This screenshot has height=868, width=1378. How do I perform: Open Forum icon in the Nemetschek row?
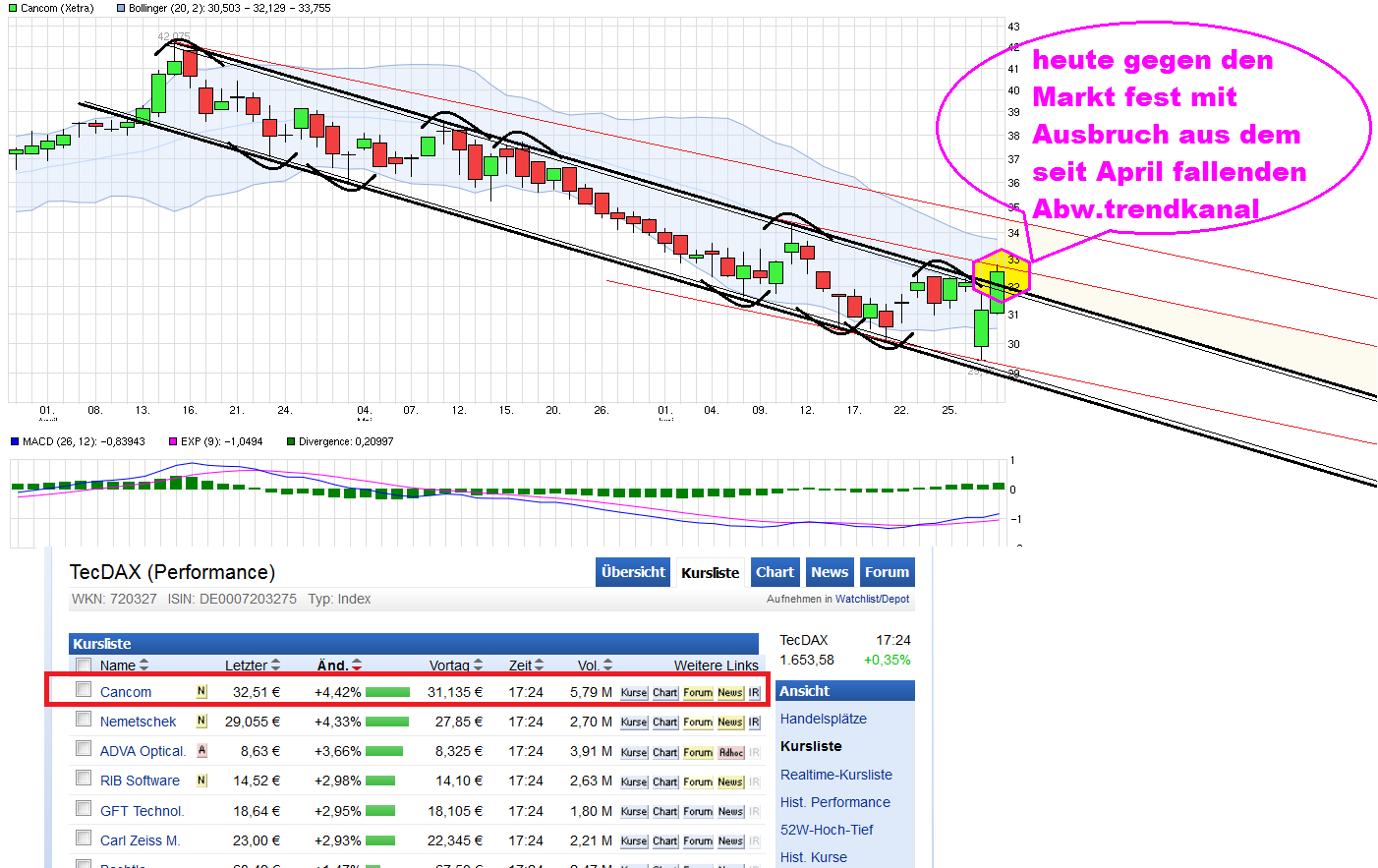(x=698, y=723)
